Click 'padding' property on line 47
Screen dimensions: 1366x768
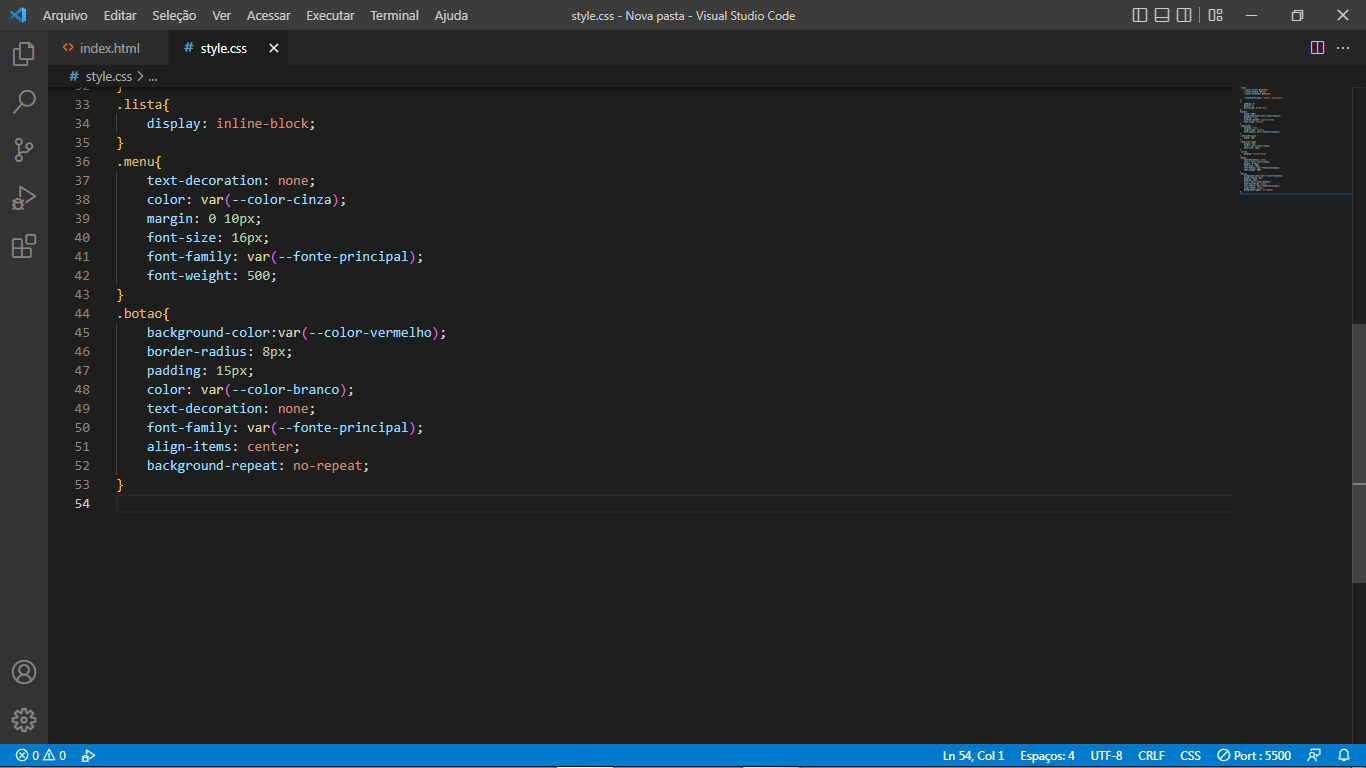pos(174,370)
